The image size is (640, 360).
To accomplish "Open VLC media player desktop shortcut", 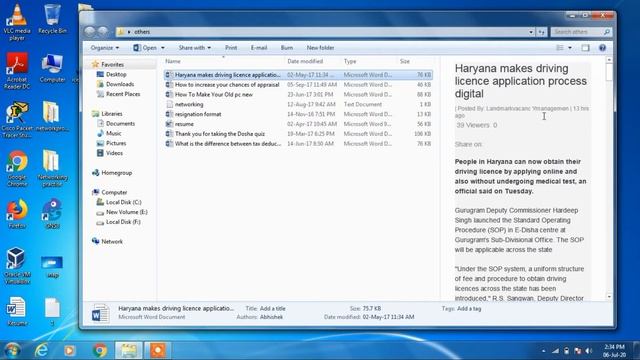I will coord(17,21).
